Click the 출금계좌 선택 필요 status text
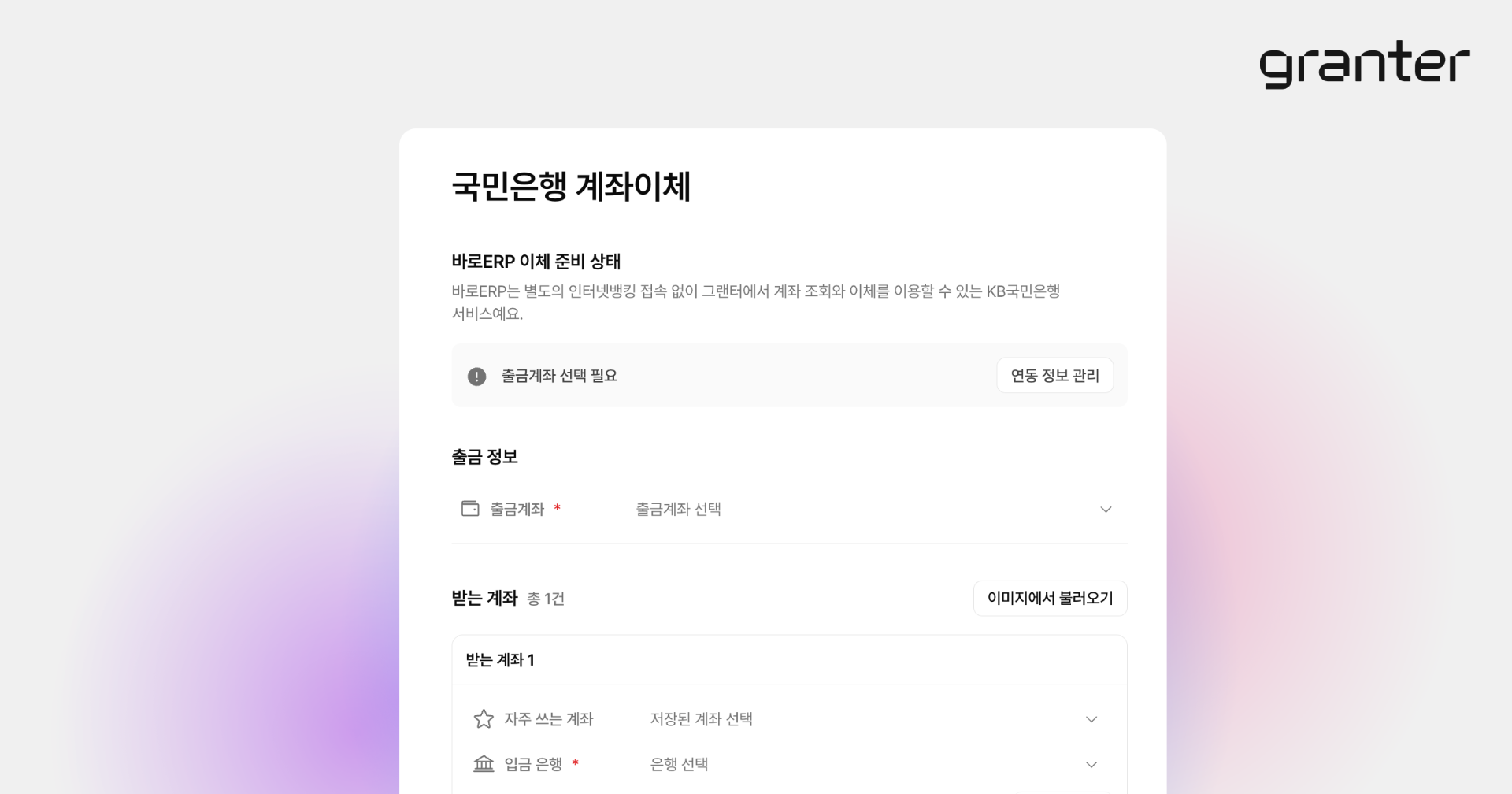The width and height of the screenshot is (1512, 794). (559, 376)
